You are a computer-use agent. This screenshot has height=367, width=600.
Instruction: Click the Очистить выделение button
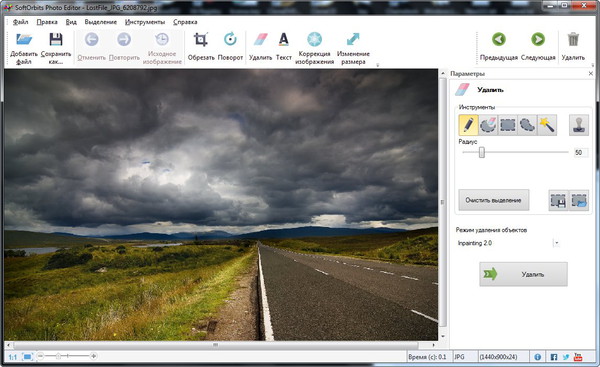point(494,200)
